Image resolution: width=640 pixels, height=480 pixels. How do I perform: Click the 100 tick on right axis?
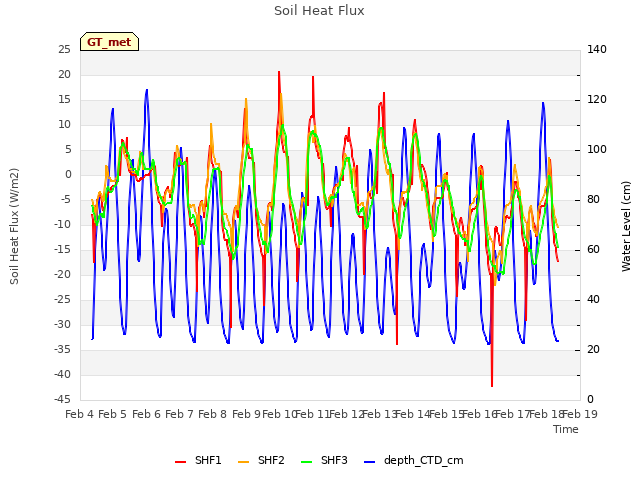597,149
